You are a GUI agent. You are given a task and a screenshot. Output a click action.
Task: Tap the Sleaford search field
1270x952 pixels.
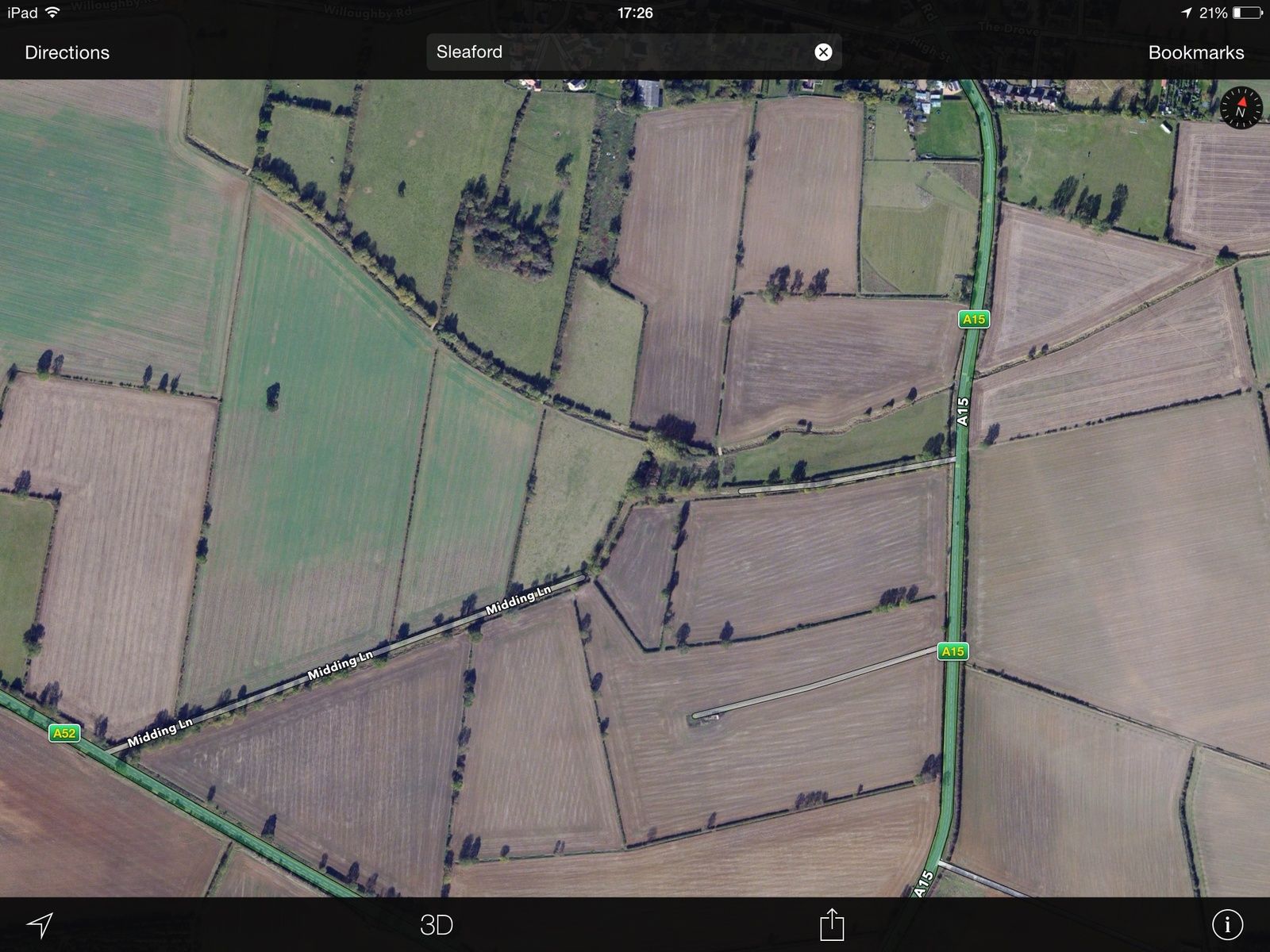(x=633, y=52)
